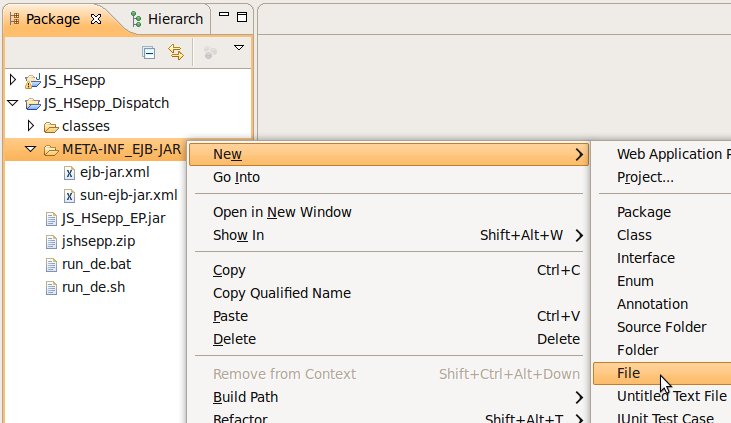
Task: Select Copy in the context menu
Action: pyautogui.click(x=229, y=270)
